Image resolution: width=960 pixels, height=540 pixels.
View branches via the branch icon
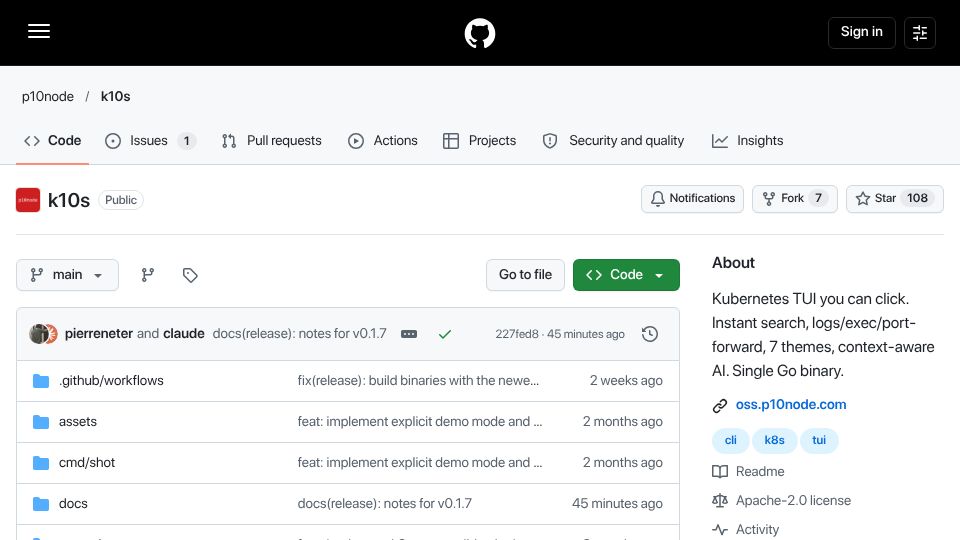tap(148, 275)
